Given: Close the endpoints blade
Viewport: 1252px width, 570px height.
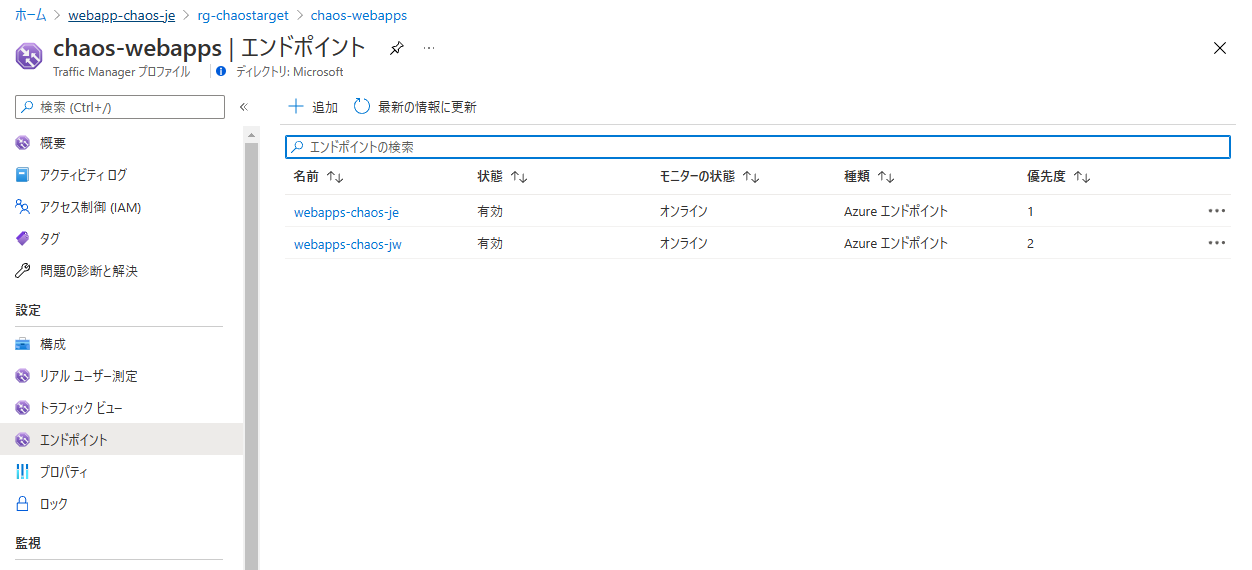Looking at the screenshot, I should (x=1219, y=48).
